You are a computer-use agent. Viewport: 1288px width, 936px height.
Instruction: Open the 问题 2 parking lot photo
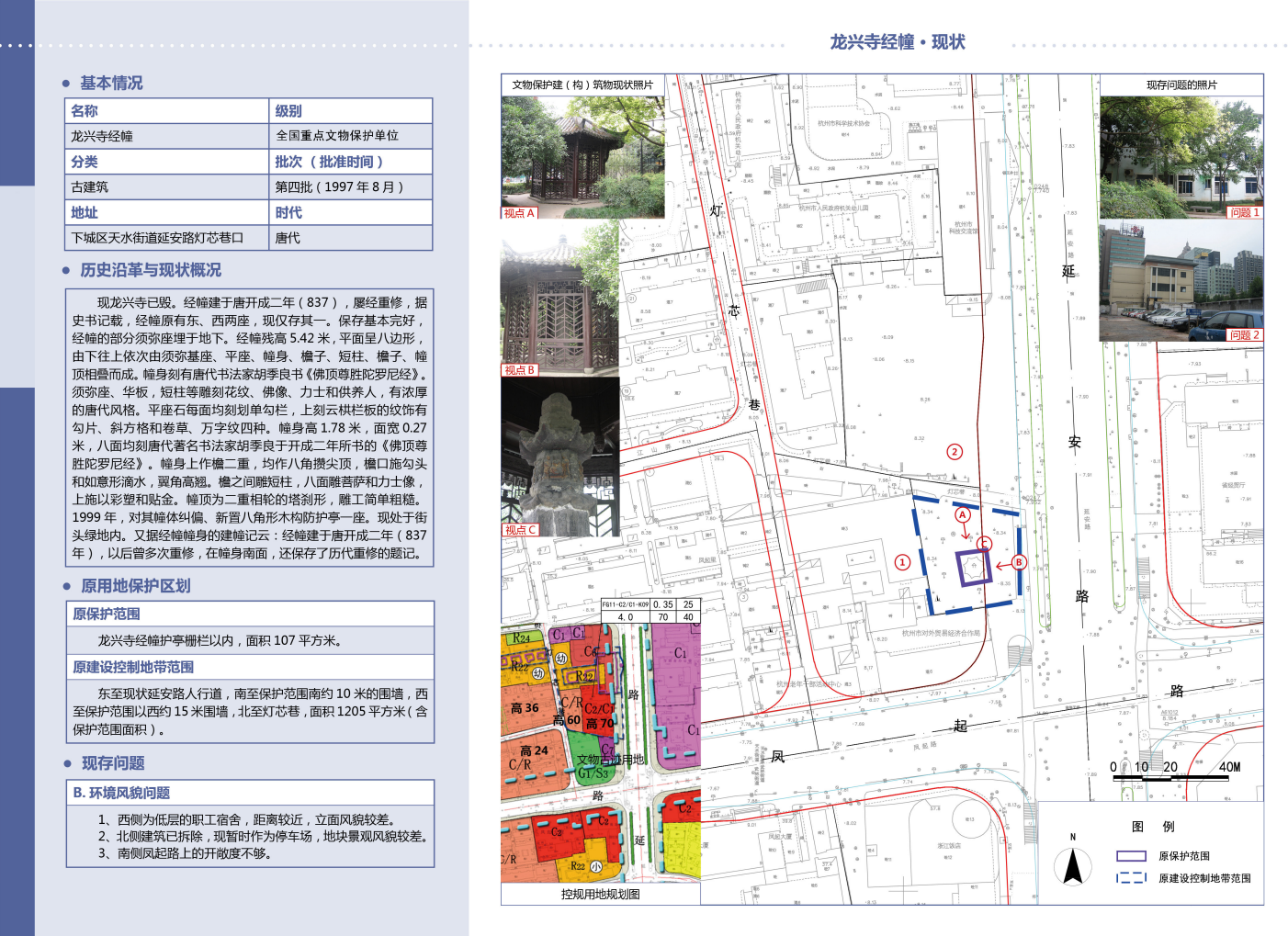pos(1181,281)
